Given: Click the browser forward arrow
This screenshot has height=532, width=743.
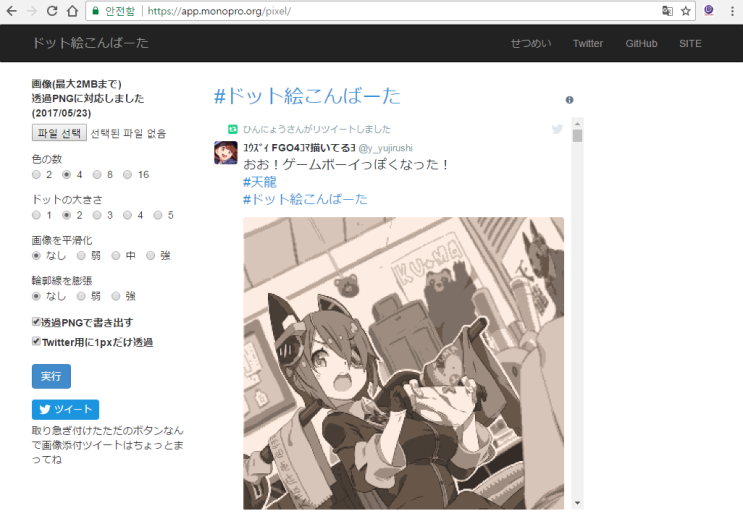Looking at the screenshot, I should point(32,11).
